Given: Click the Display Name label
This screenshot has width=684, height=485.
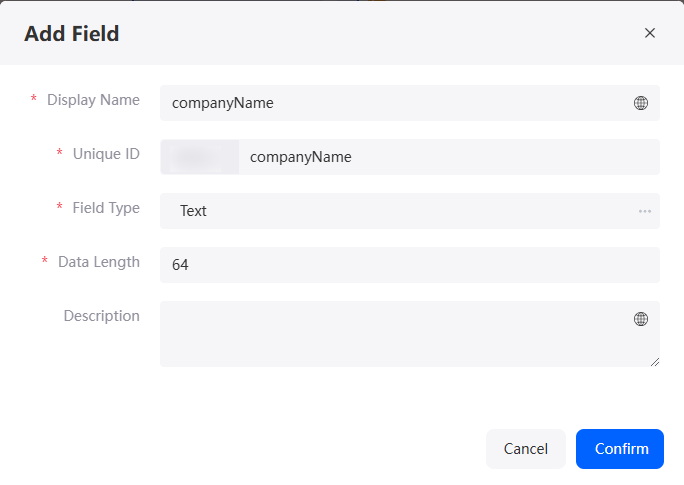Looking at the screenshot, I should click(x=93, y=100).
